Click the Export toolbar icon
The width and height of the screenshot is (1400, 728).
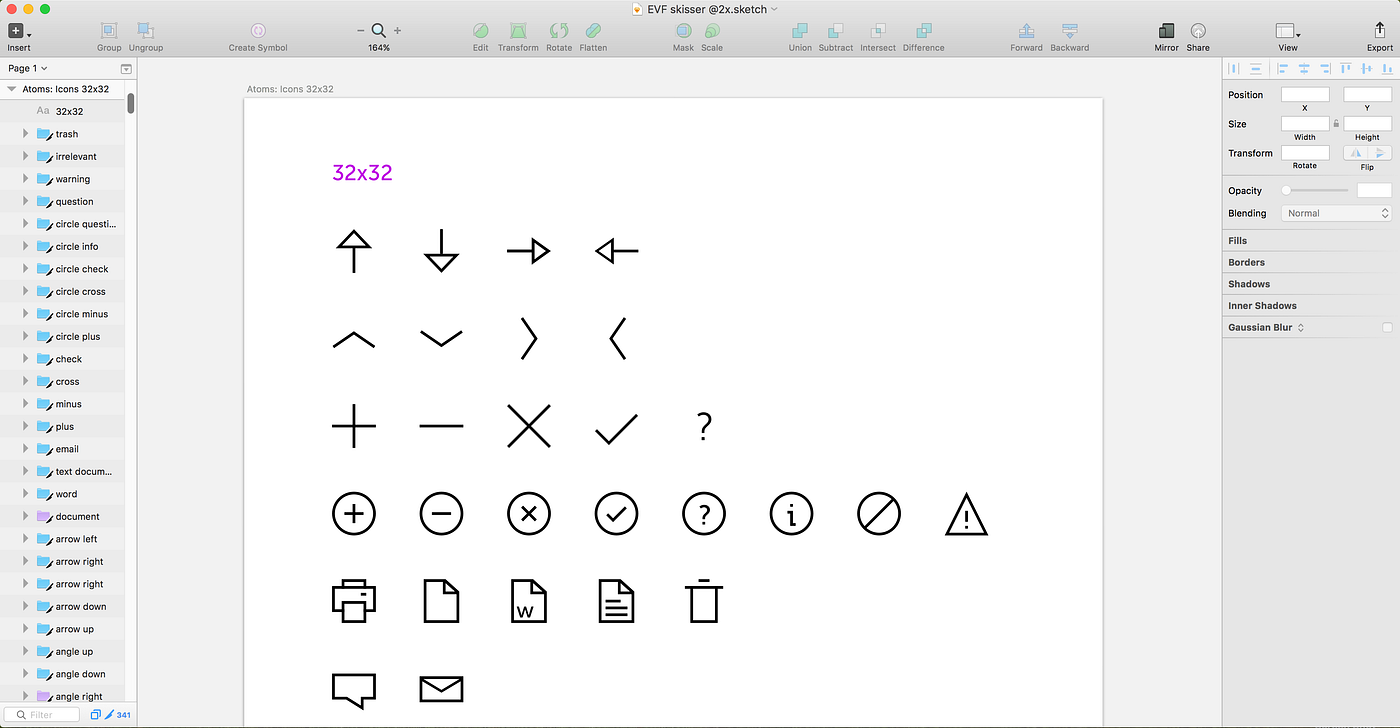click(1380, 31)
